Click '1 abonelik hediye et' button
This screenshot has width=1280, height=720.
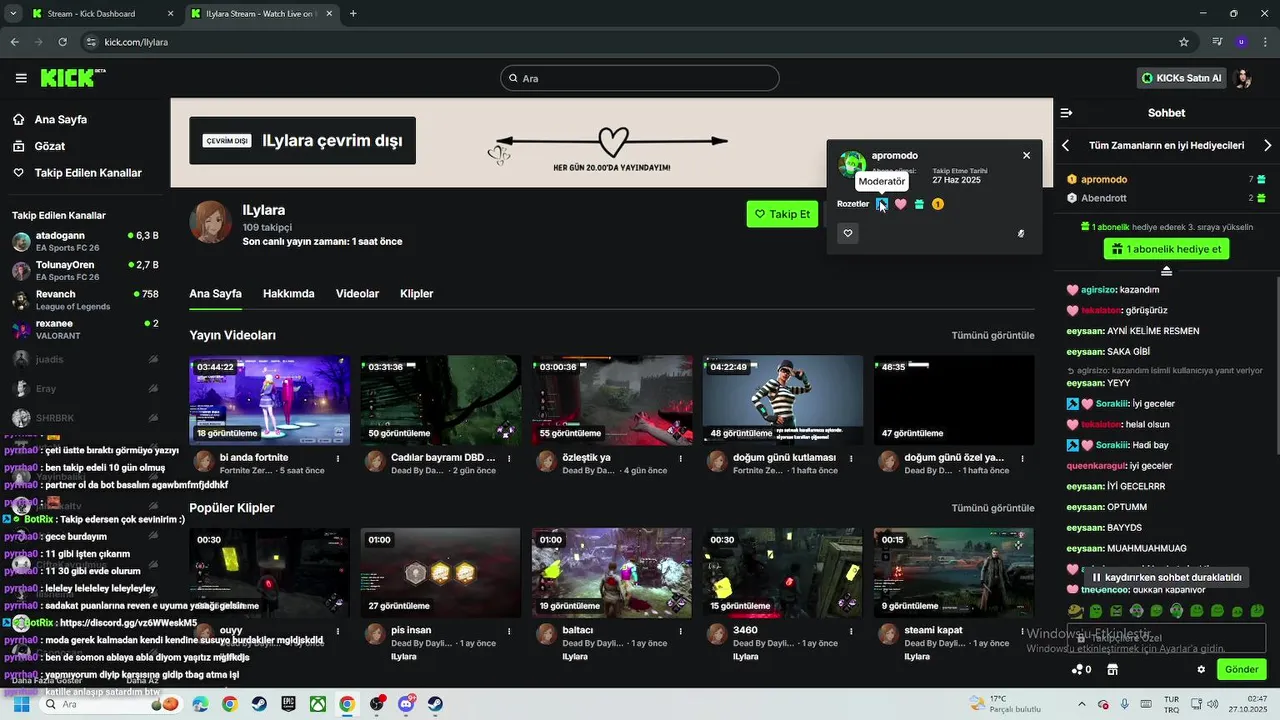point(1166,249)
